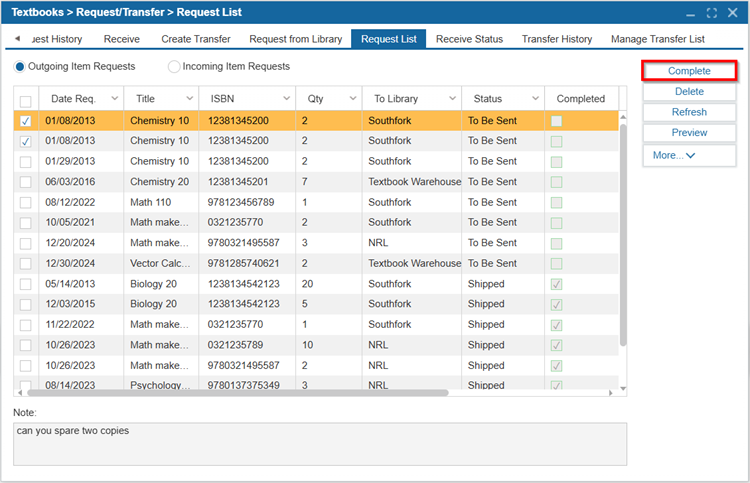Expand the More... options menu
The image size is (750, 483).
click(689, 155)
